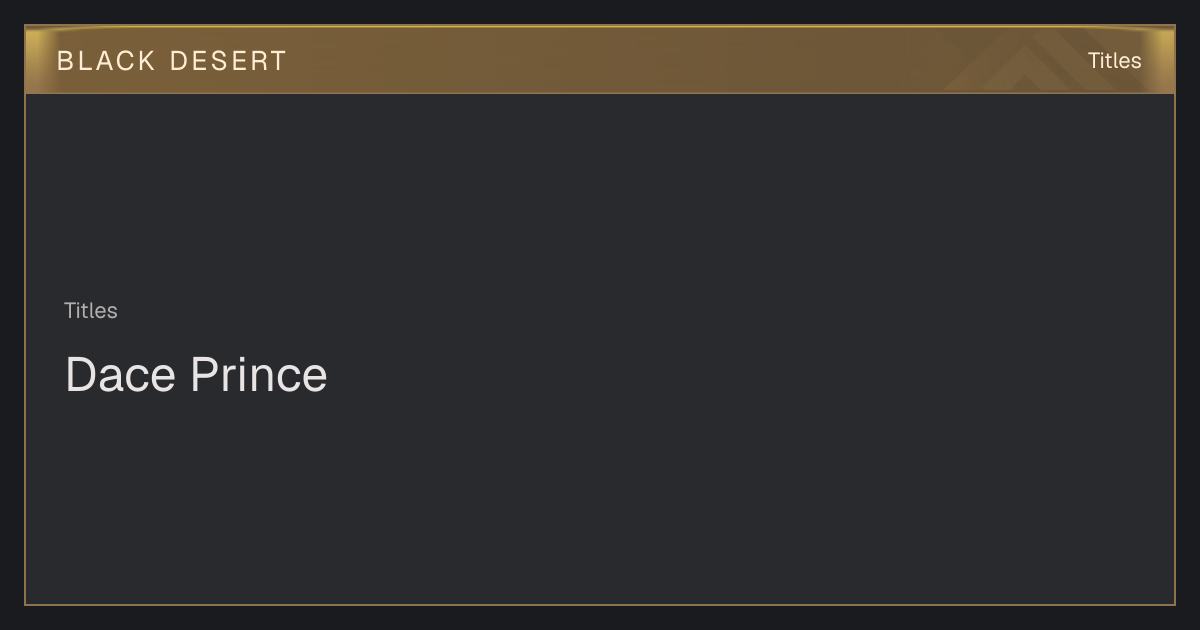Click the empty dark area below Dace Prince
This screenshot has height=630, width=1200.
(600, 500)
